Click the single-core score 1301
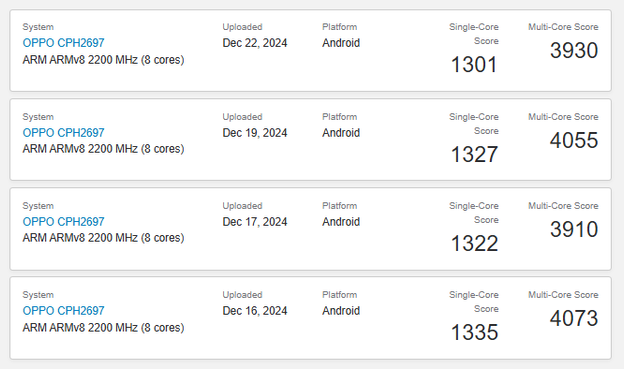624x369 pixels. tap(474, 64)
